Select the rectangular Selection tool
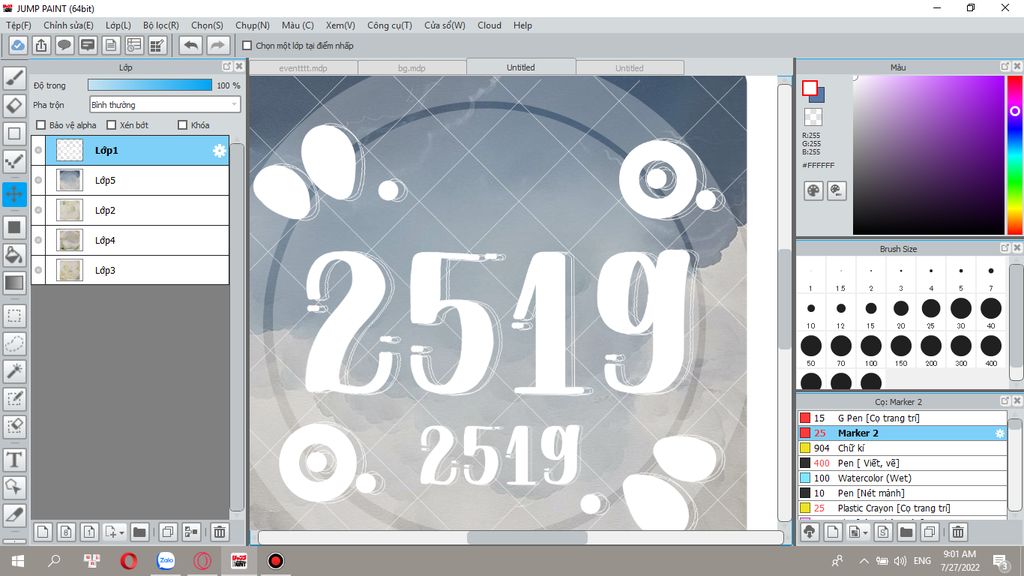The width and height of the screenshot is (1024, 576). tap(14, 316)
